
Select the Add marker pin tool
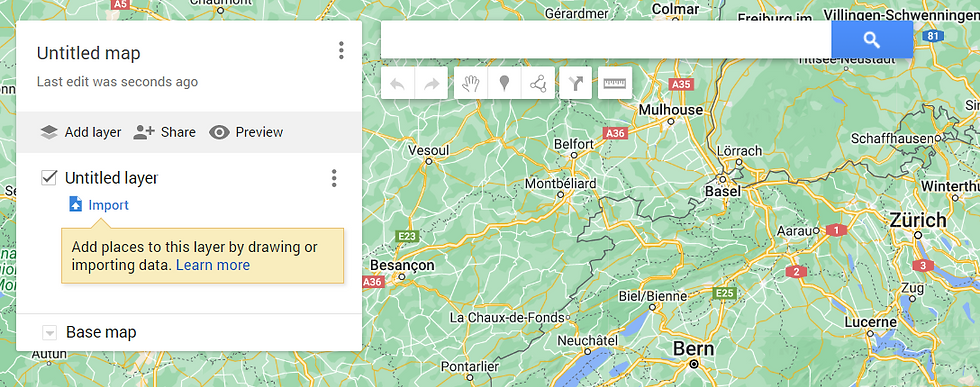click(504, 83)
